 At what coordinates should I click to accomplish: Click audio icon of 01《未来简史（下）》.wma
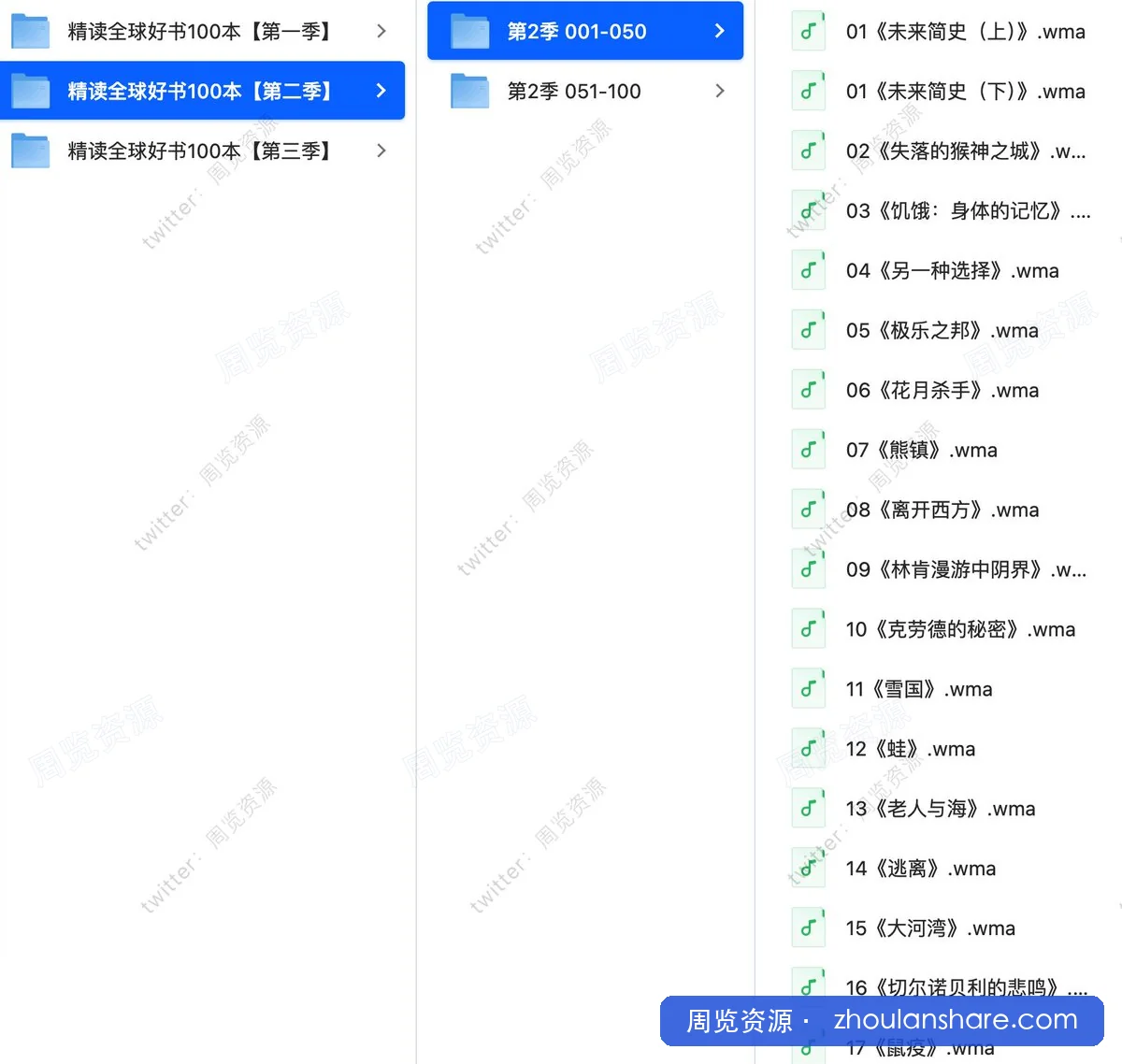point(808,91)
